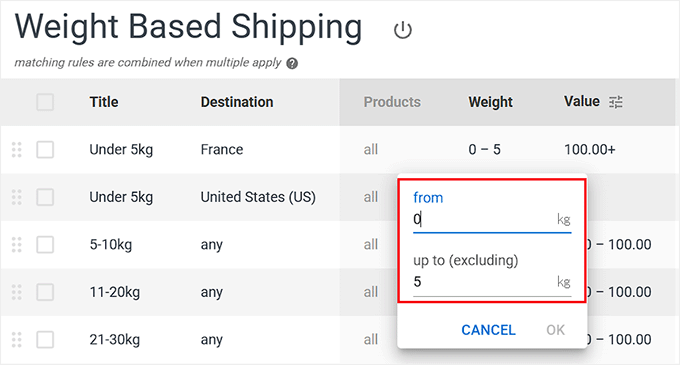Click drag handle for United States row

[16, 197]
